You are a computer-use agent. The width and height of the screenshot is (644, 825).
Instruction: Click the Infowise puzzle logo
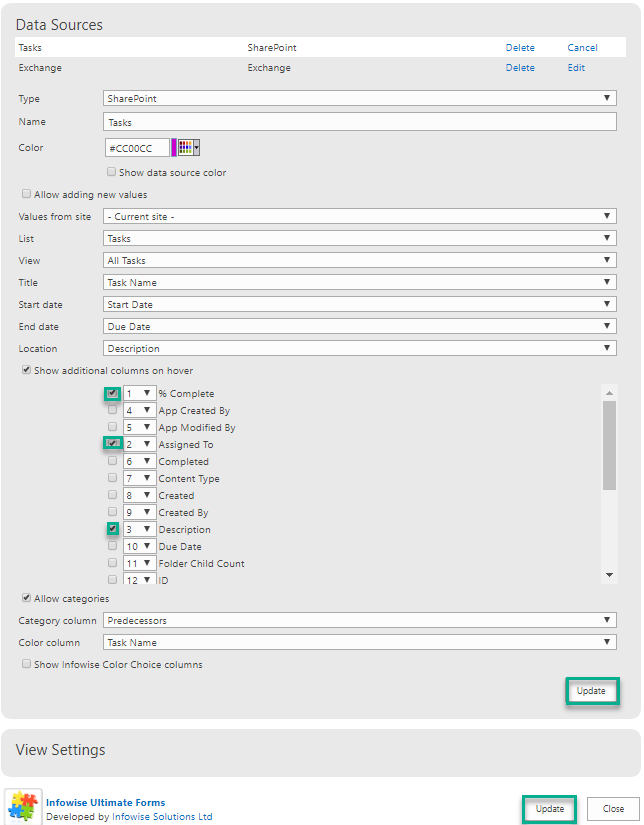coord(23,807)
